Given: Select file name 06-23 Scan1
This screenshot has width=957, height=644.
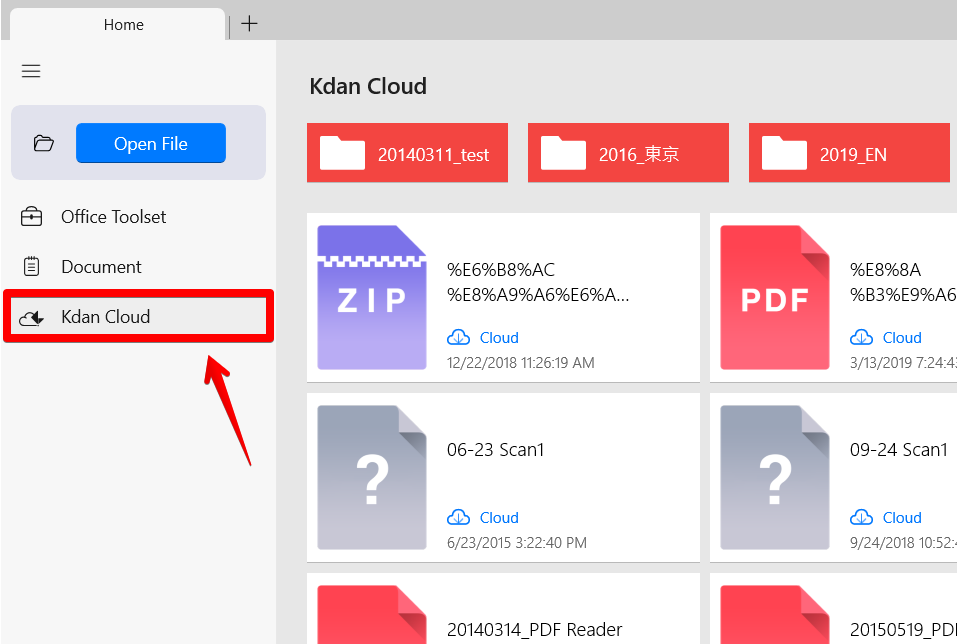Looking at the screenshot, I should pos(495,450).
